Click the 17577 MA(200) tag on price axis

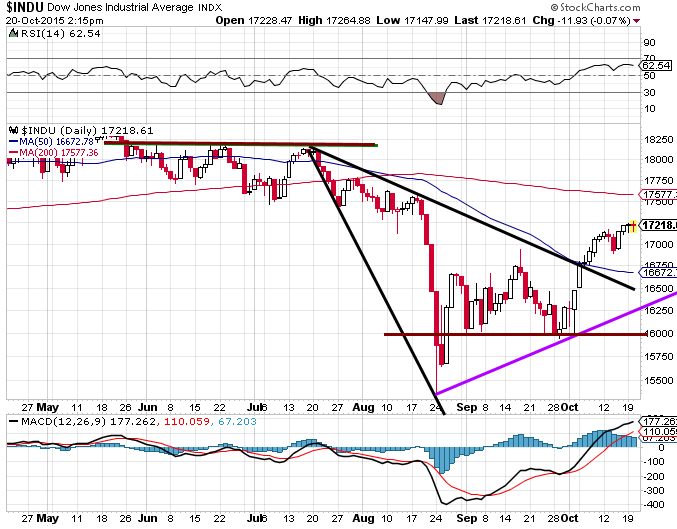point(659,195)
